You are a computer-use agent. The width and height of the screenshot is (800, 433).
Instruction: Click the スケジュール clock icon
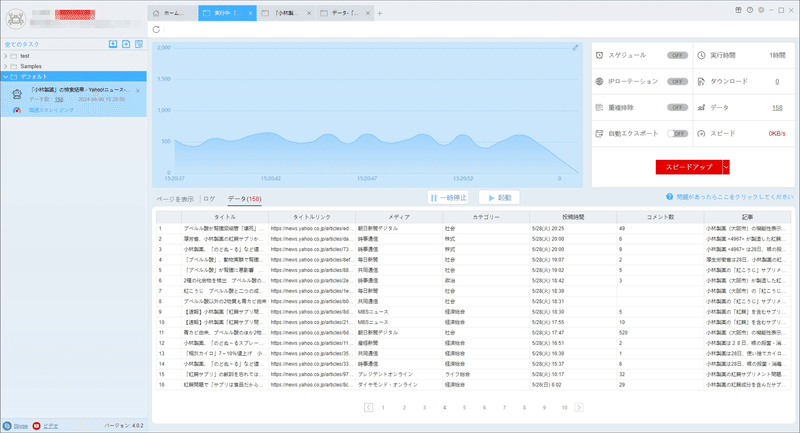[599, 55]
